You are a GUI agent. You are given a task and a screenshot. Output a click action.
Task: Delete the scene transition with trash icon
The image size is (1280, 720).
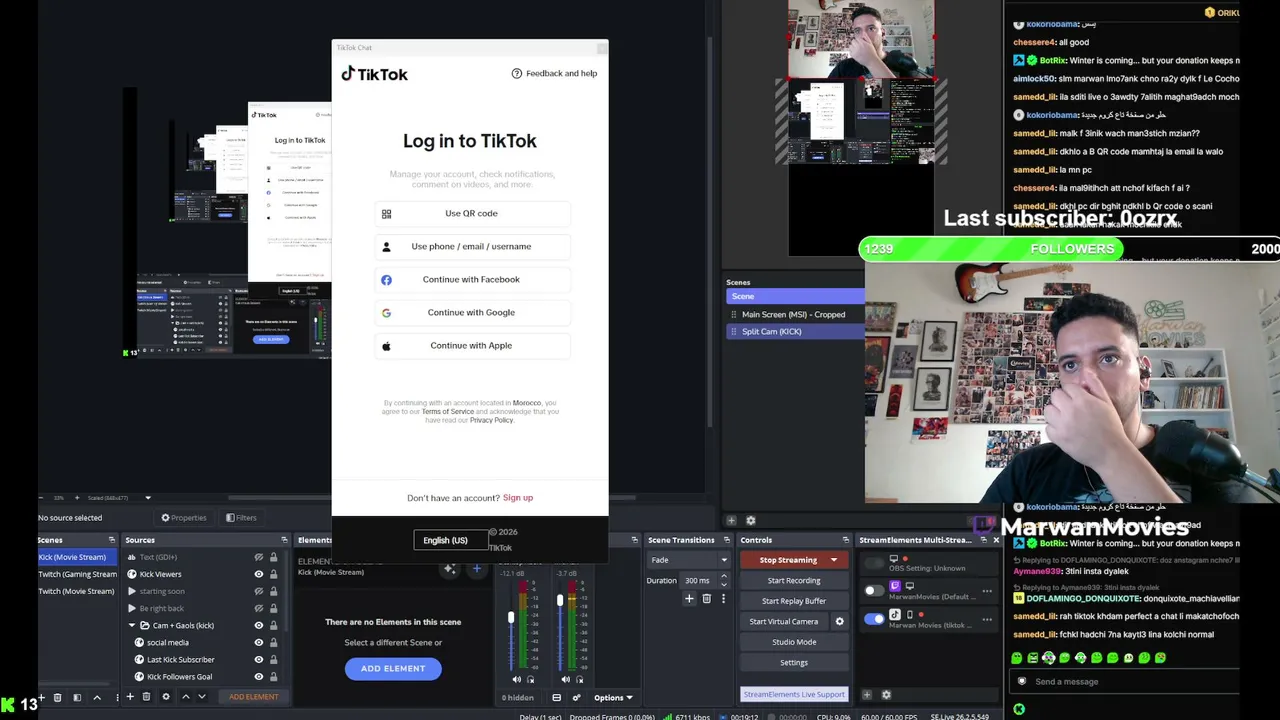click(x=706, y=599)
